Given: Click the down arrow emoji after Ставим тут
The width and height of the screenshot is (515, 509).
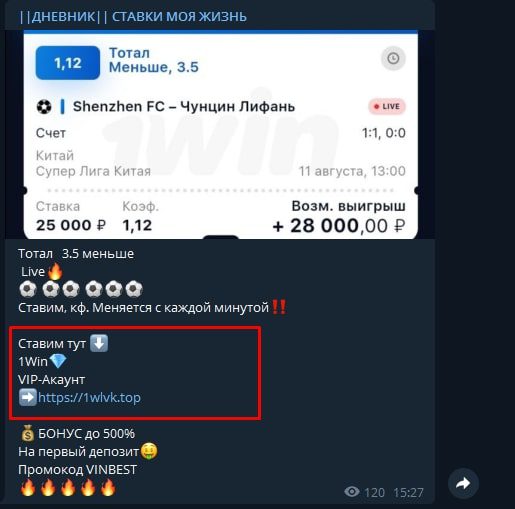Looking at the screenshot, I should (99, 343).
